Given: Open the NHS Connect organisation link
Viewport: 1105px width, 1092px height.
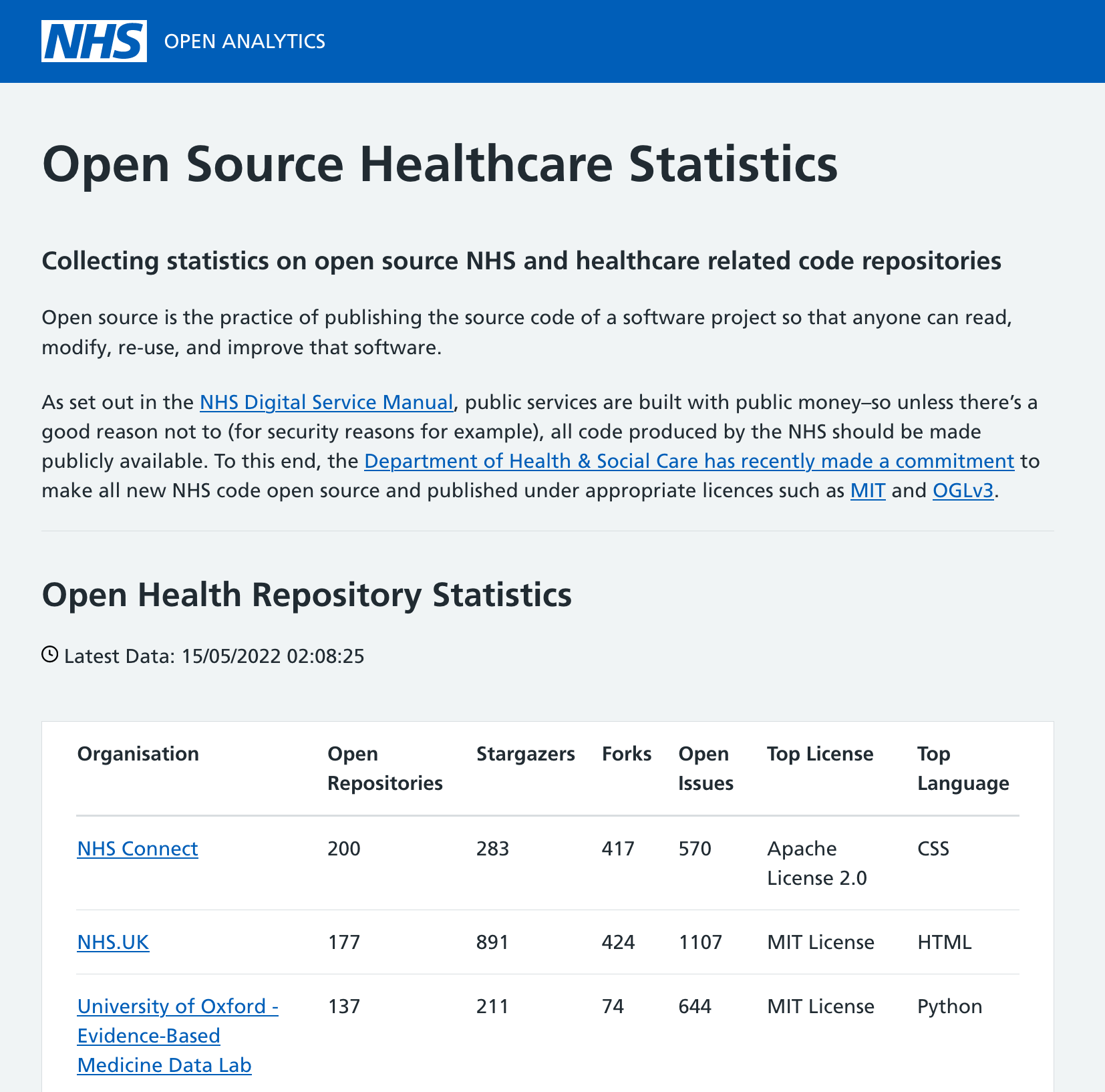Looking at the screenshot, I should [x=138, y=849].
